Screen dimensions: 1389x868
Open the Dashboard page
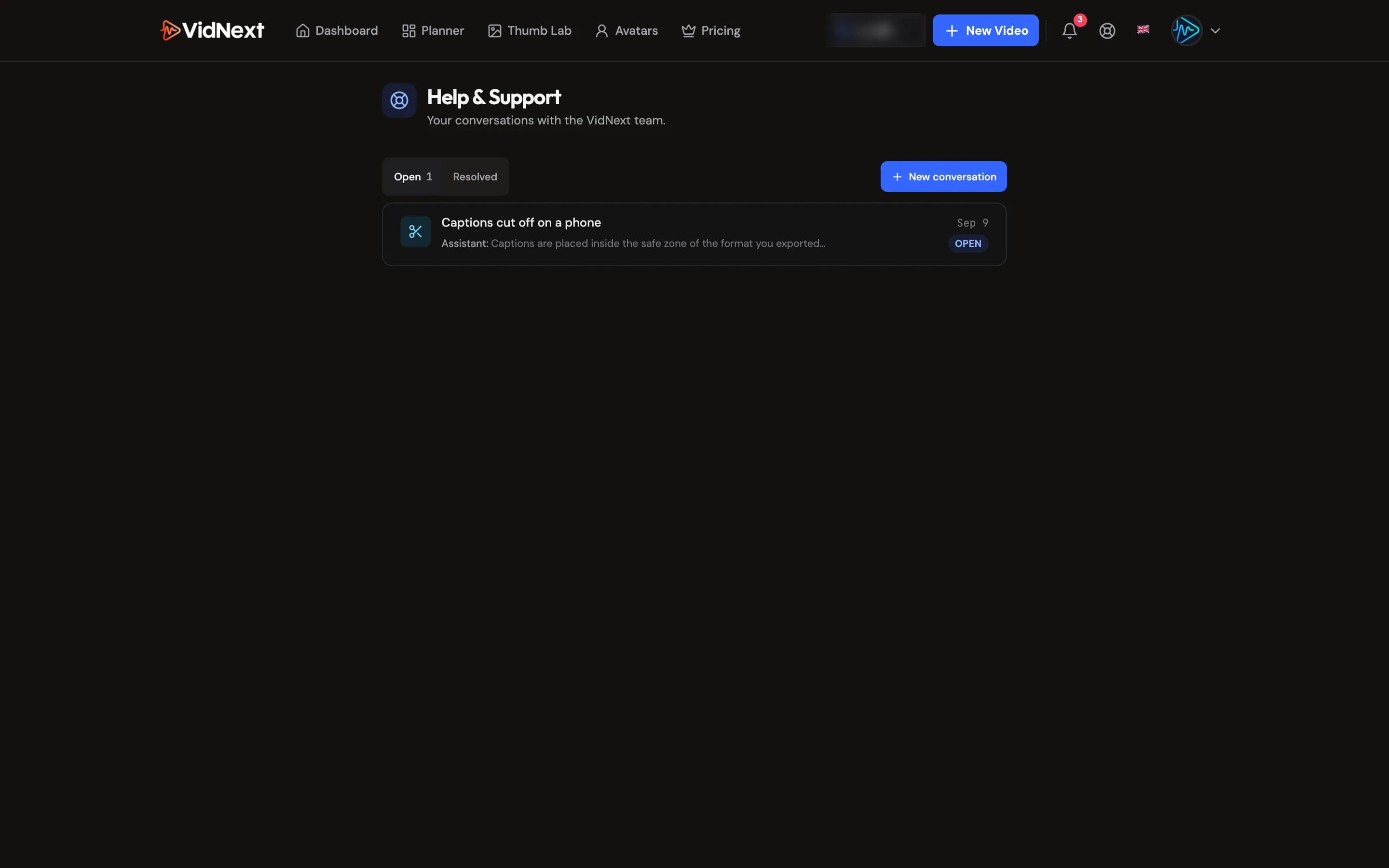(x=337, y=30)
